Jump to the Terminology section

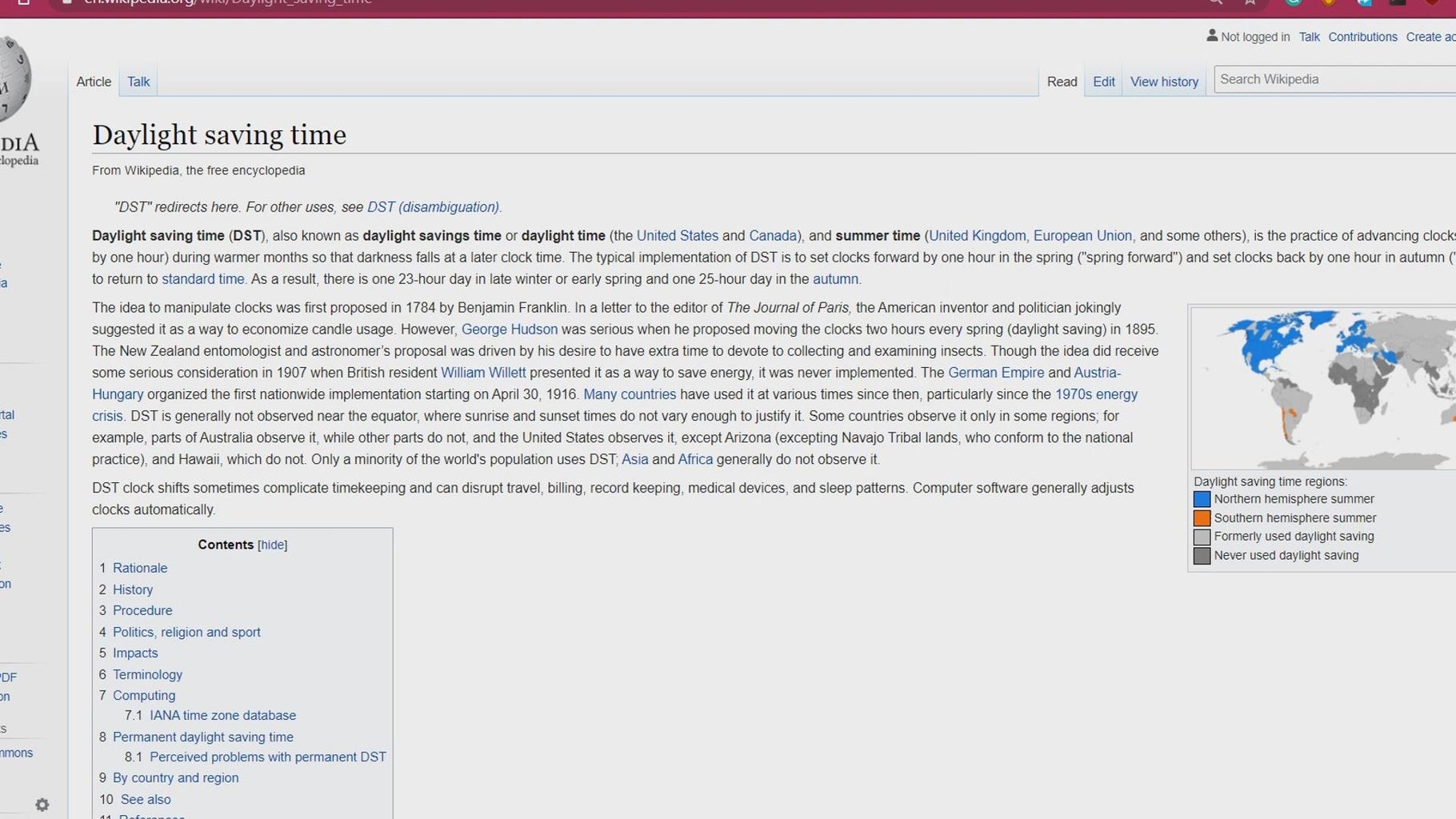[x=147, y=674]
